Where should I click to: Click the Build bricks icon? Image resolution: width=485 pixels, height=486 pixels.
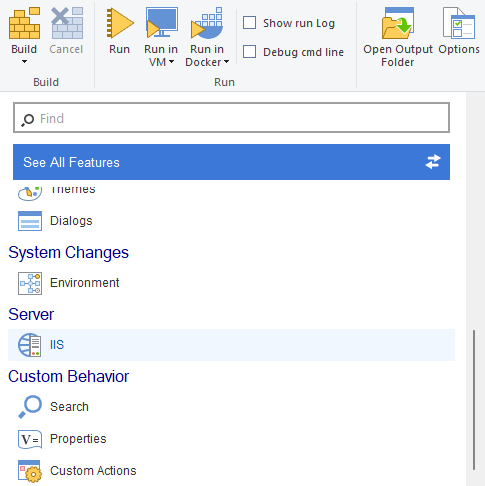[x=24, y=23]
